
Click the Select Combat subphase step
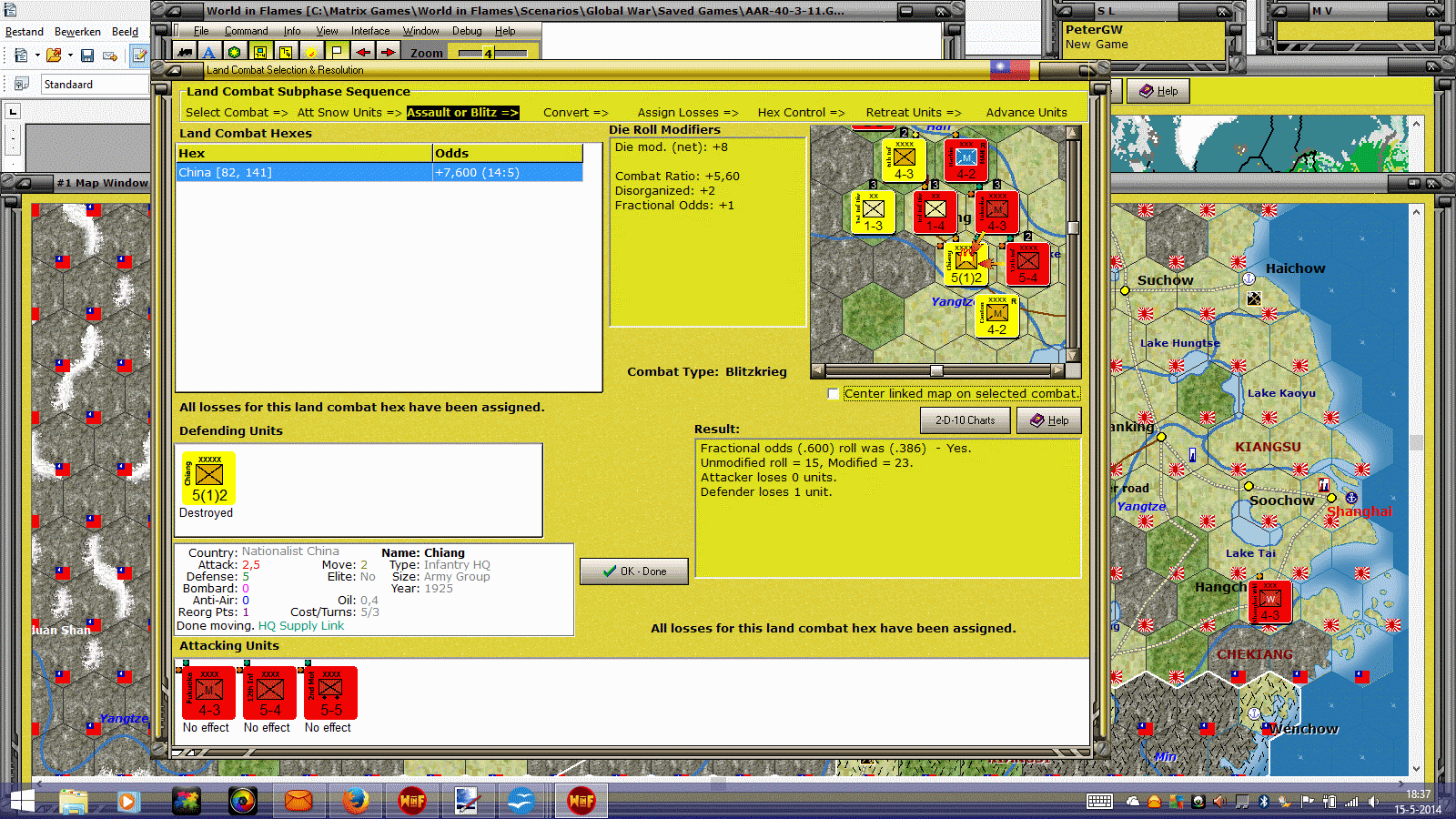pyautogui.click(x=237, y=113)
